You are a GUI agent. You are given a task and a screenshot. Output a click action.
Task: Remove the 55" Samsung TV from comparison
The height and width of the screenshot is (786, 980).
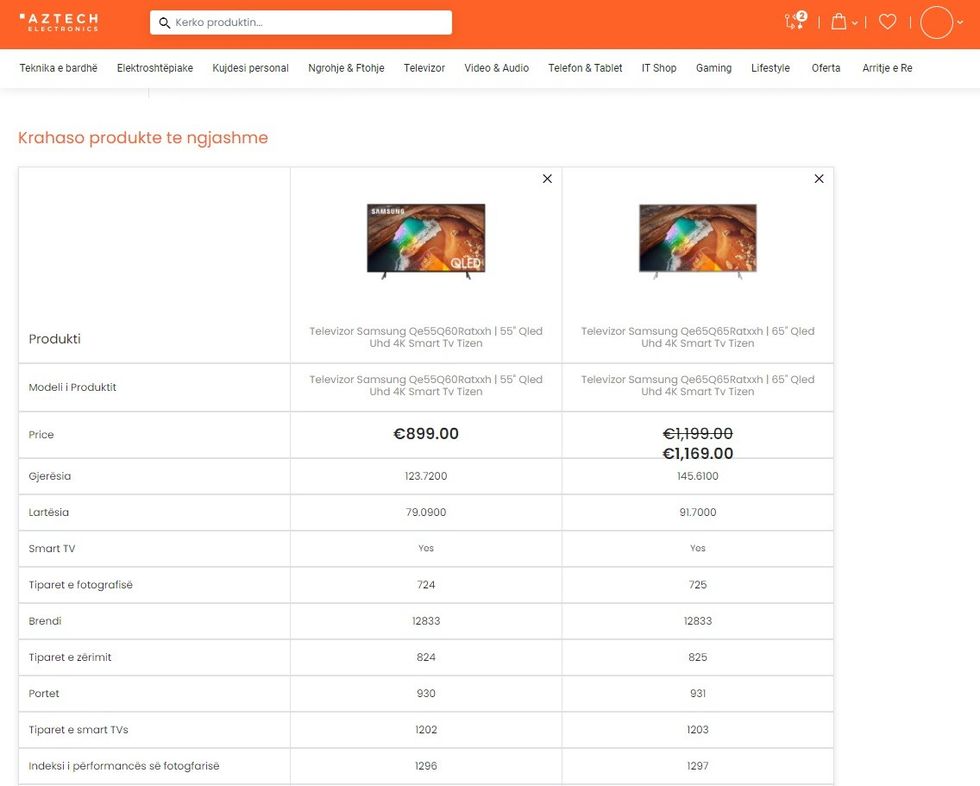[547, 179]
